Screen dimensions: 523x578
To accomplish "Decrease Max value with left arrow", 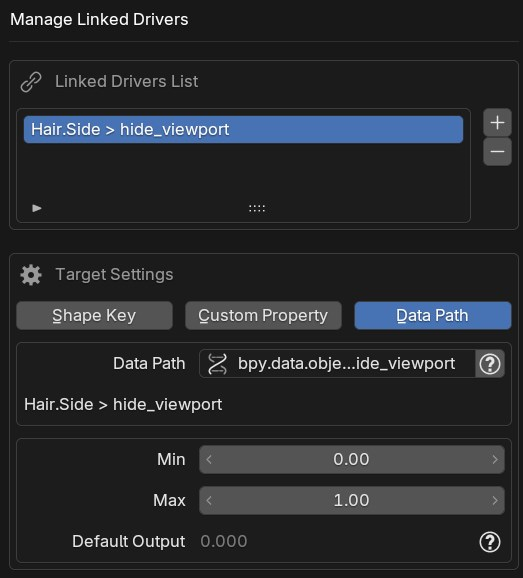I will pos(209,500).
